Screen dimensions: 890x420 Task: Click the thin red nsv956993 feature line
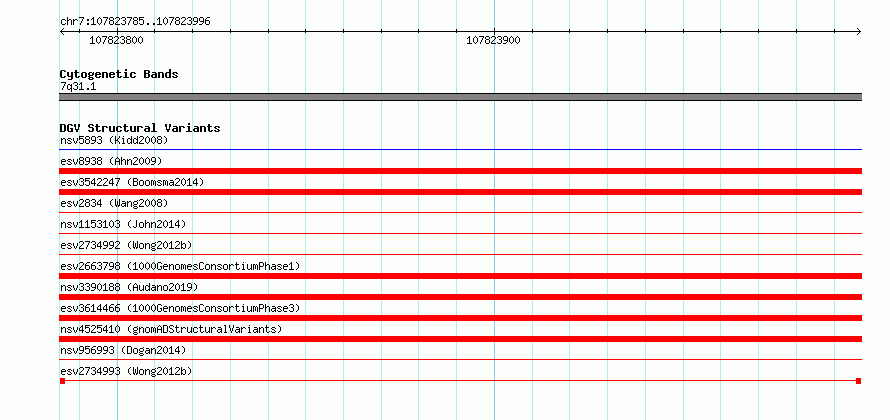click(461, 360)
